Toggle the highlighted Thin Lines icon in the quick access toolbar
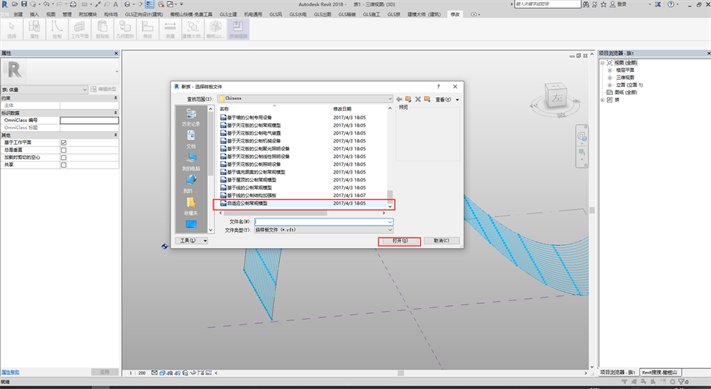 (150, 4)
